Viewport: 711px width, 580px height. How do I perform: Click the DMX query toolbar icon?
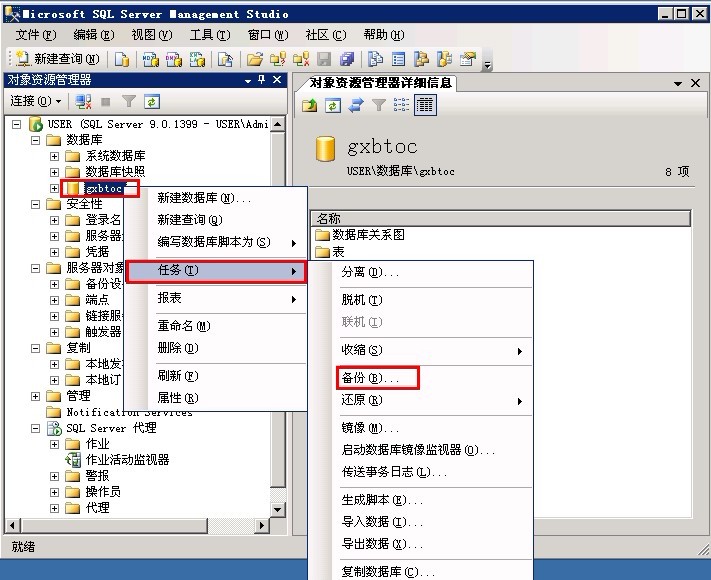[174, 59]
